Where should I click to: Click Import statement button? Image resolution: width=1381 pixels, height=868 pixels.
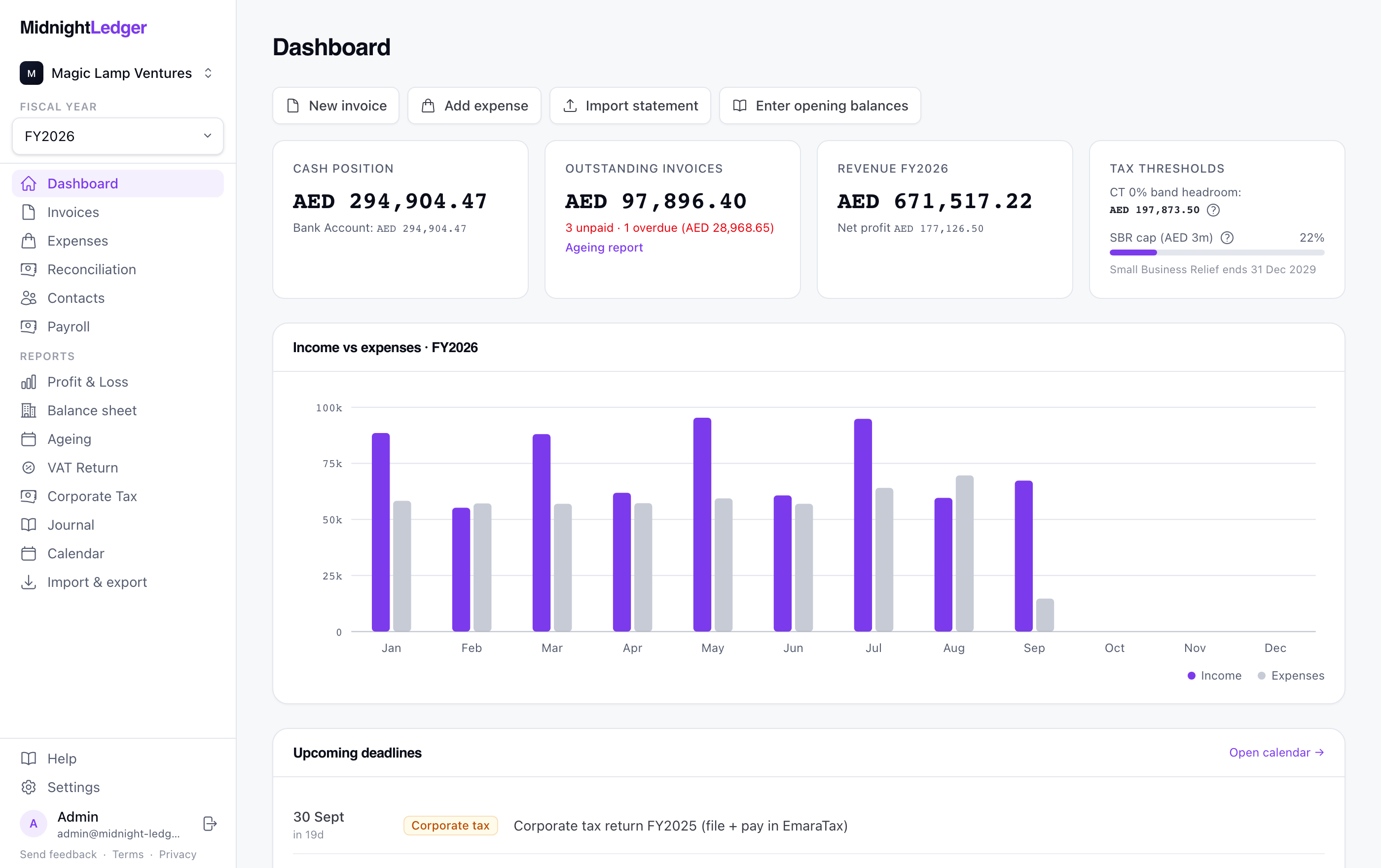pyautogui.click(x=630, y=106)
